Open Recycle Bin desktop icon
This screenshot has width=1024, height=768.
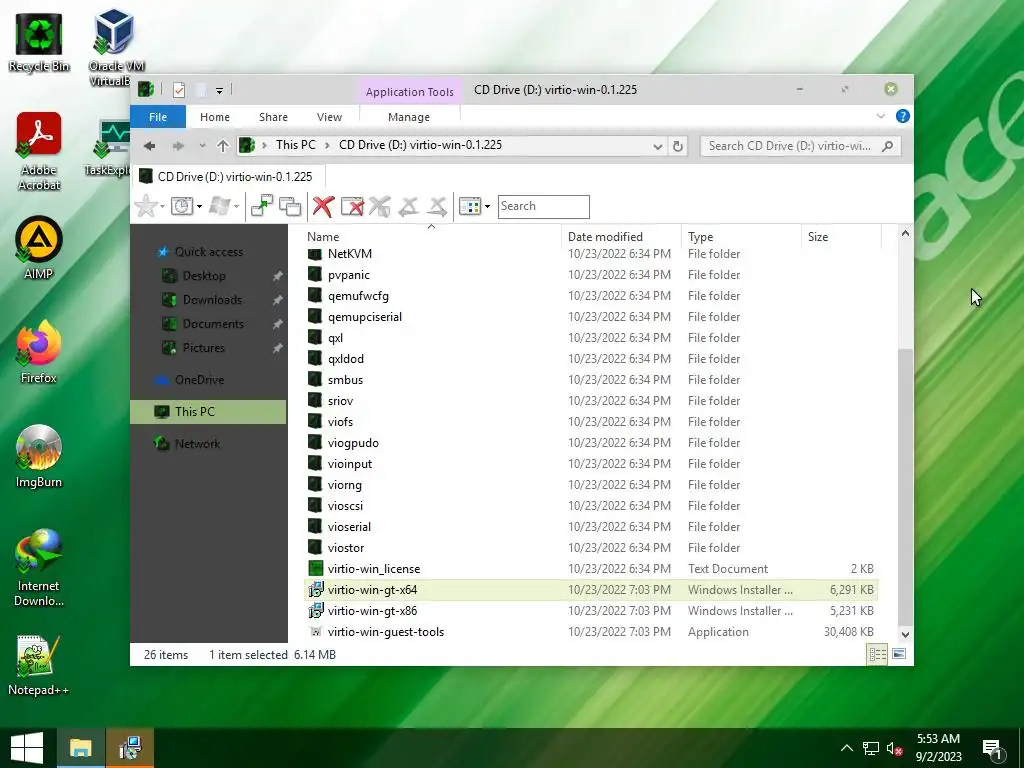click(39, 43)
